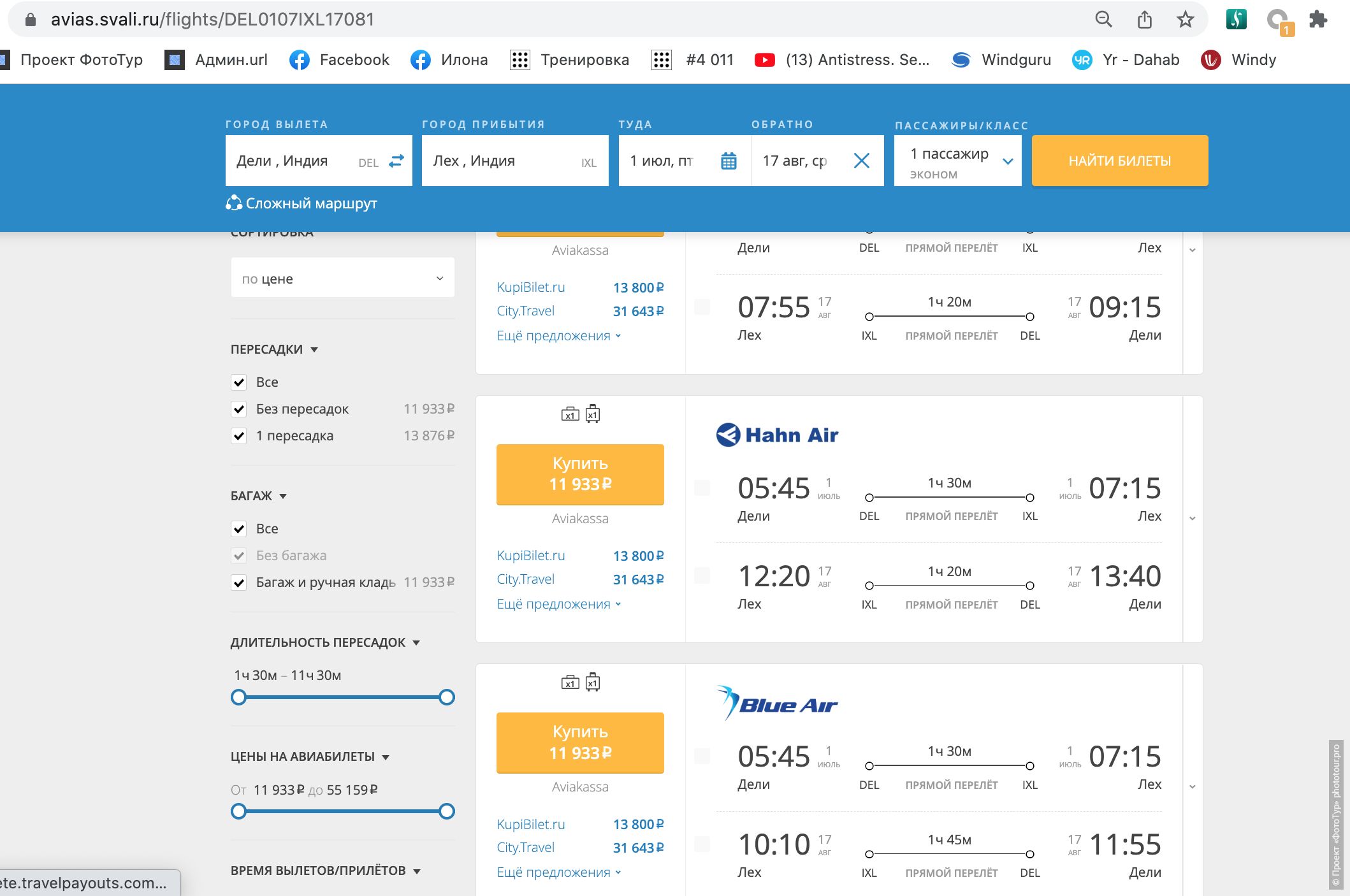Uncheck Багаж и ручная кладь filter

point(239,582)
